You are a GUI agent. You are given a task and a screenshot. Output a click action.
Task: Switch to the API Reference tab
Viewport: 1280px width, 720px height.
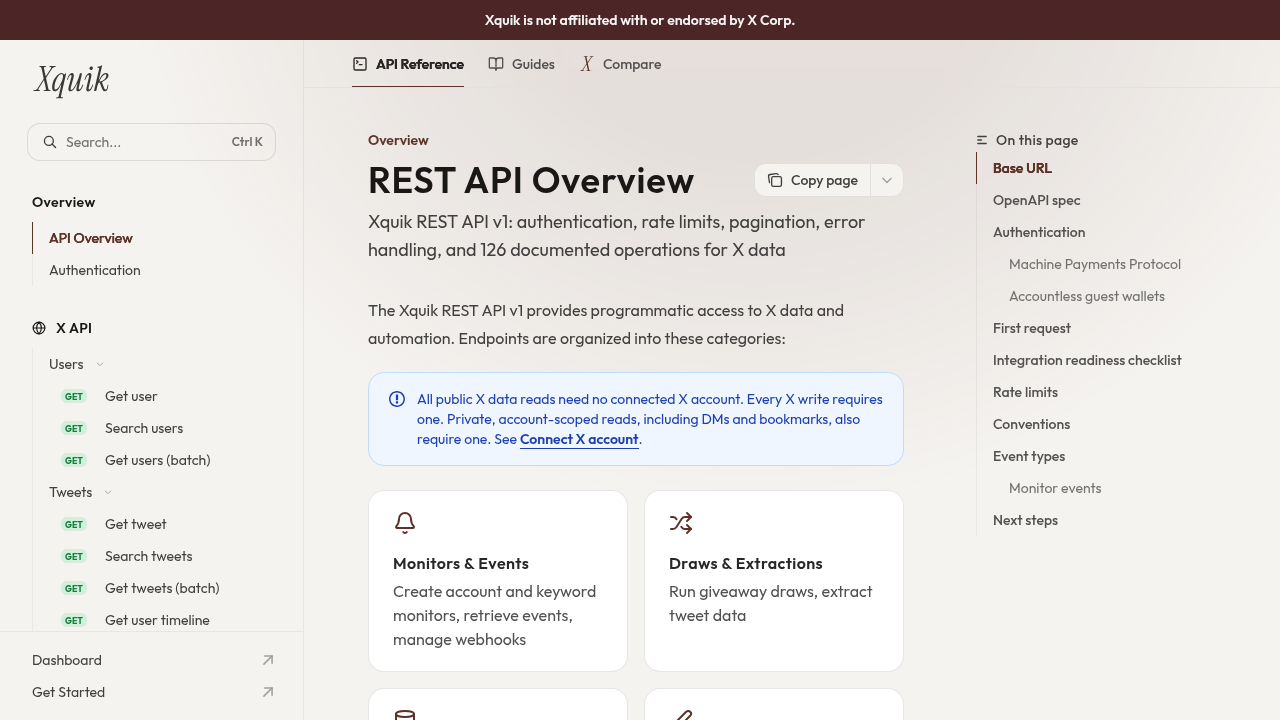[408, 64]
